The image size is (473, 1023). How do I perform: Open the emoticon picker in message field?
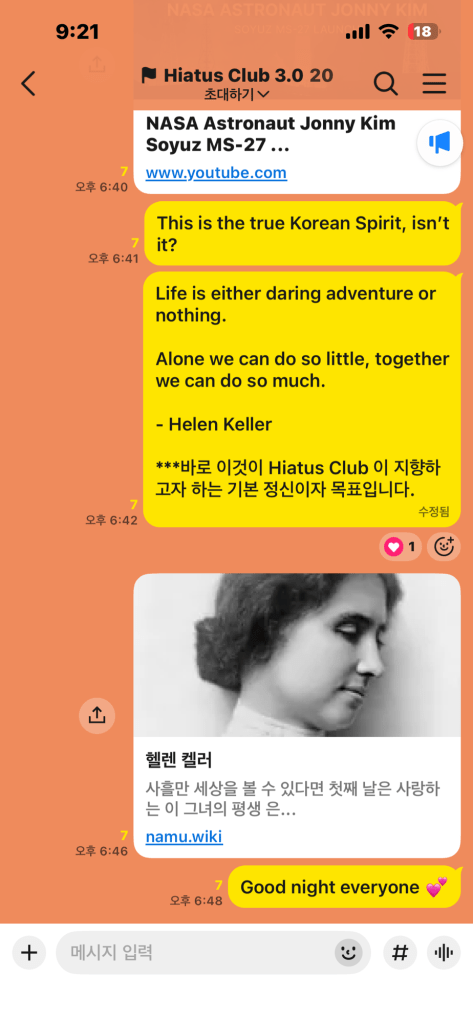click(349, 953)
